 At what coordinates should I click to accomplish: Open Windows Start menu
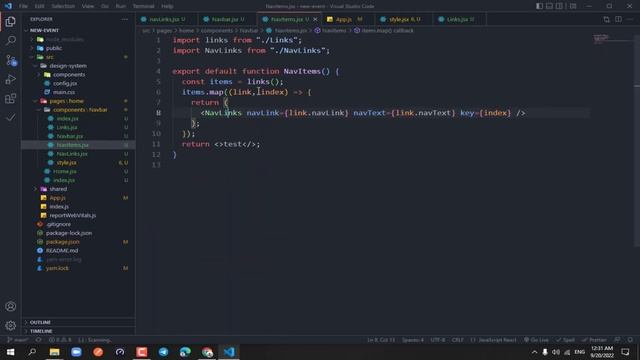(11, 352)
